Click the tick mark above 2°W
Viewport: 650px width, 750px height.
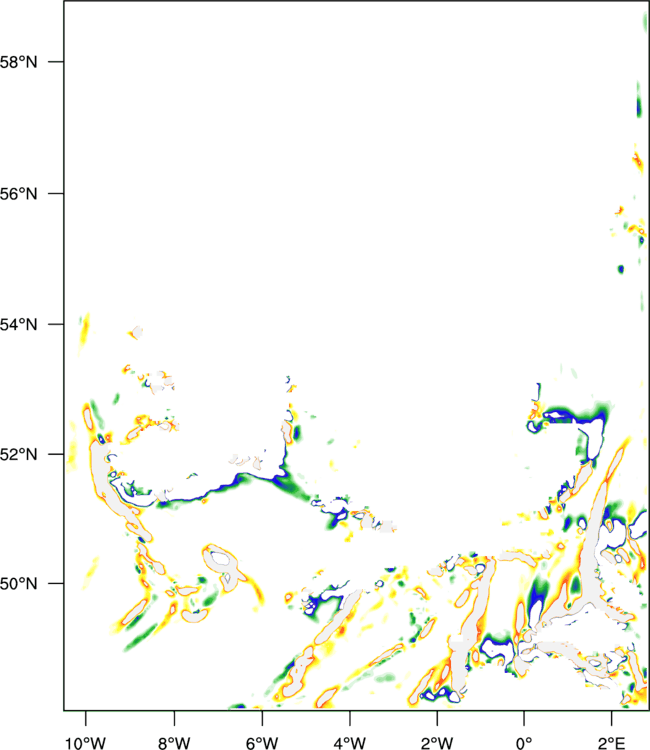click(x=437, y=718)
